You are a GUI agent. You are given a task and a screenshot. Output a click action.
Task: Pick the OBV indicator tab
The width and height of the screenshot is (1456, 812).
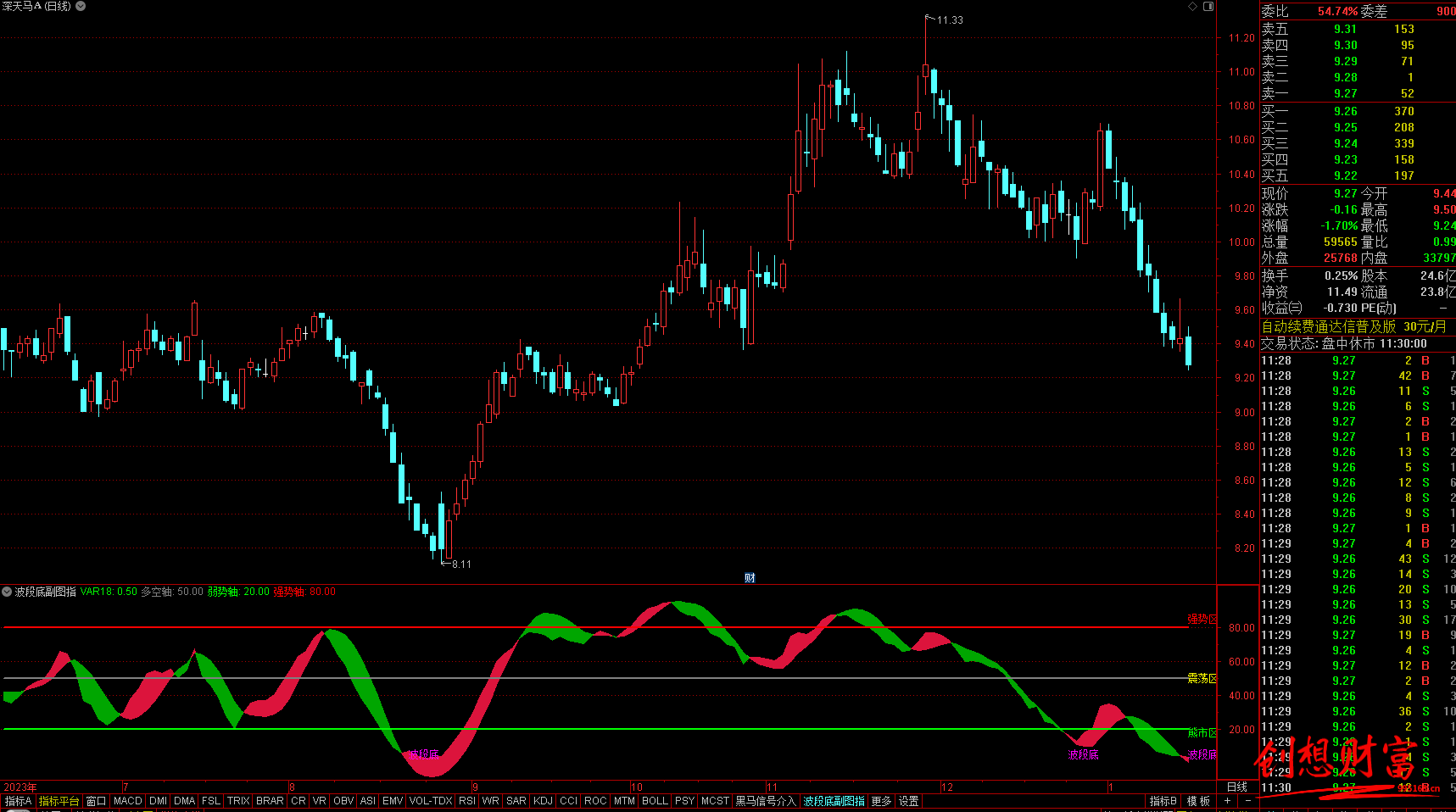tap(343, 801)
